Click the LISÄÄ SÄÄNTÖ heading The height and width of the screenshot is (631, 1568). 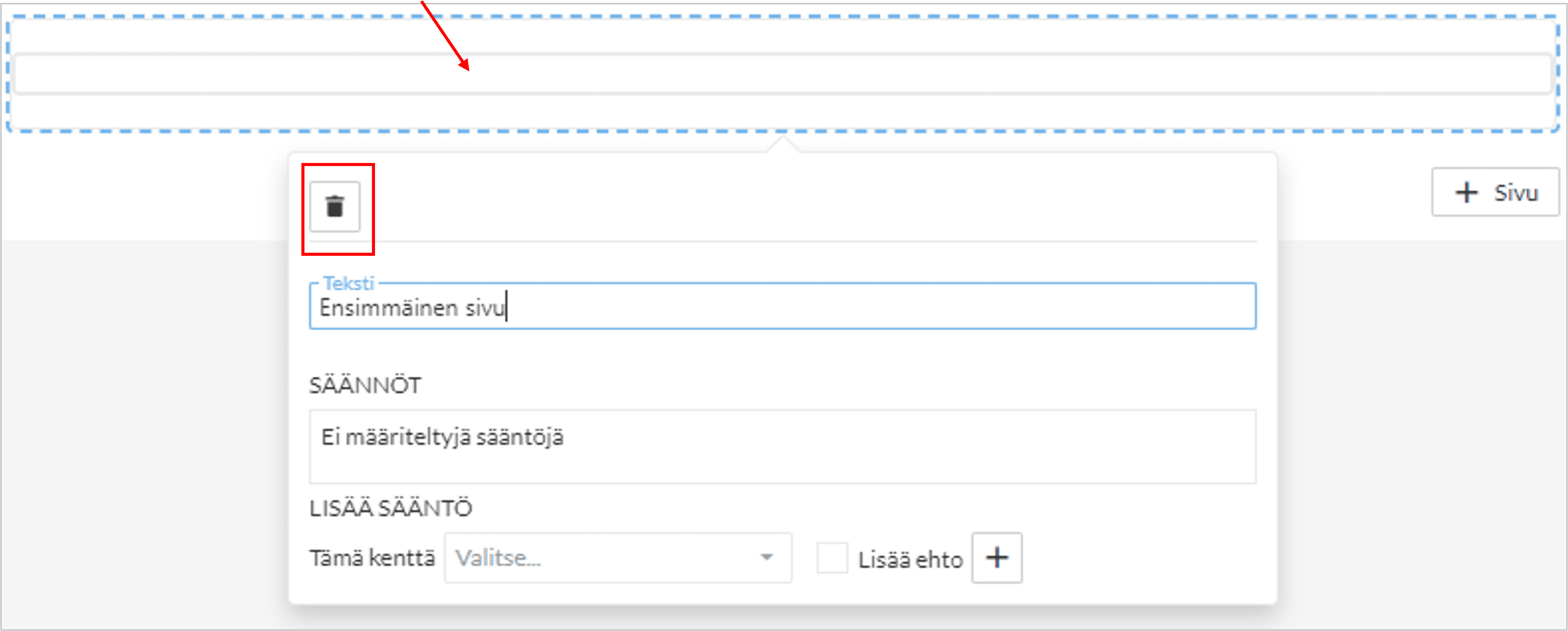(x=390, y=508)
